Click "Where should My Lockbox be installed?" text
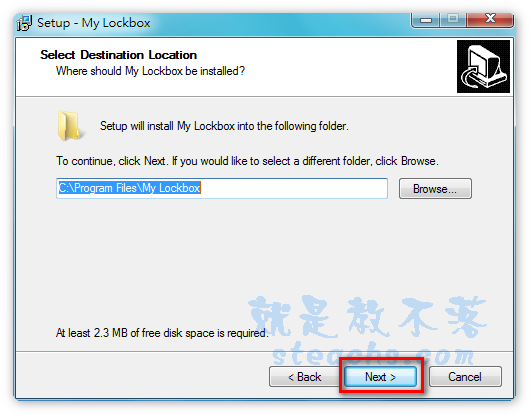 coord(150,71)
